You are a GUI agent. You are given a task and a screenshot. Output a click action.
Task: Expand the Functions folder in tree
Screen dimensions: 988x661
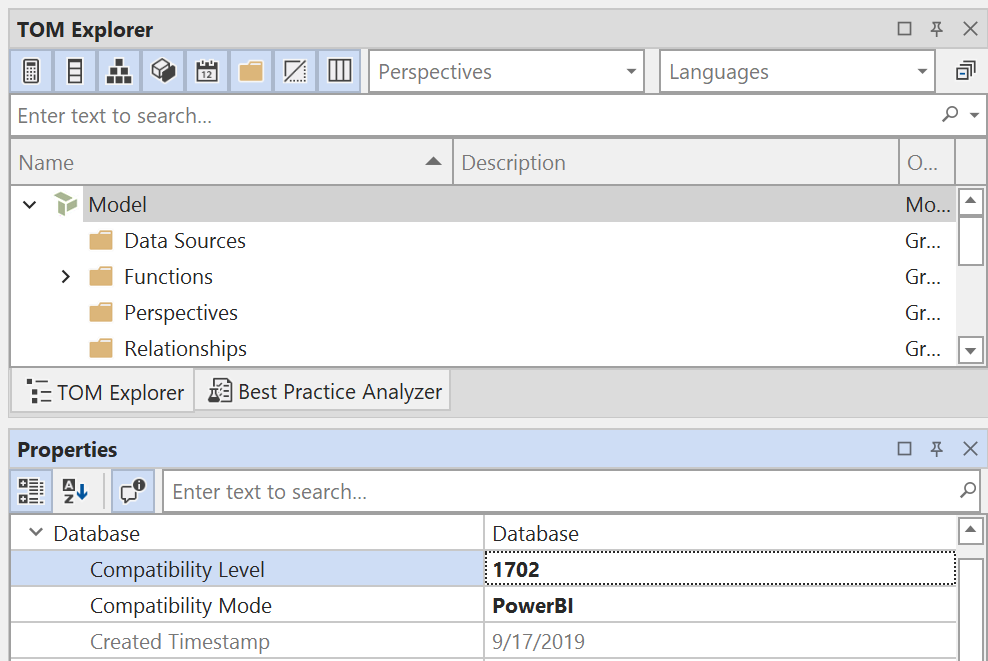coord(66,277)
